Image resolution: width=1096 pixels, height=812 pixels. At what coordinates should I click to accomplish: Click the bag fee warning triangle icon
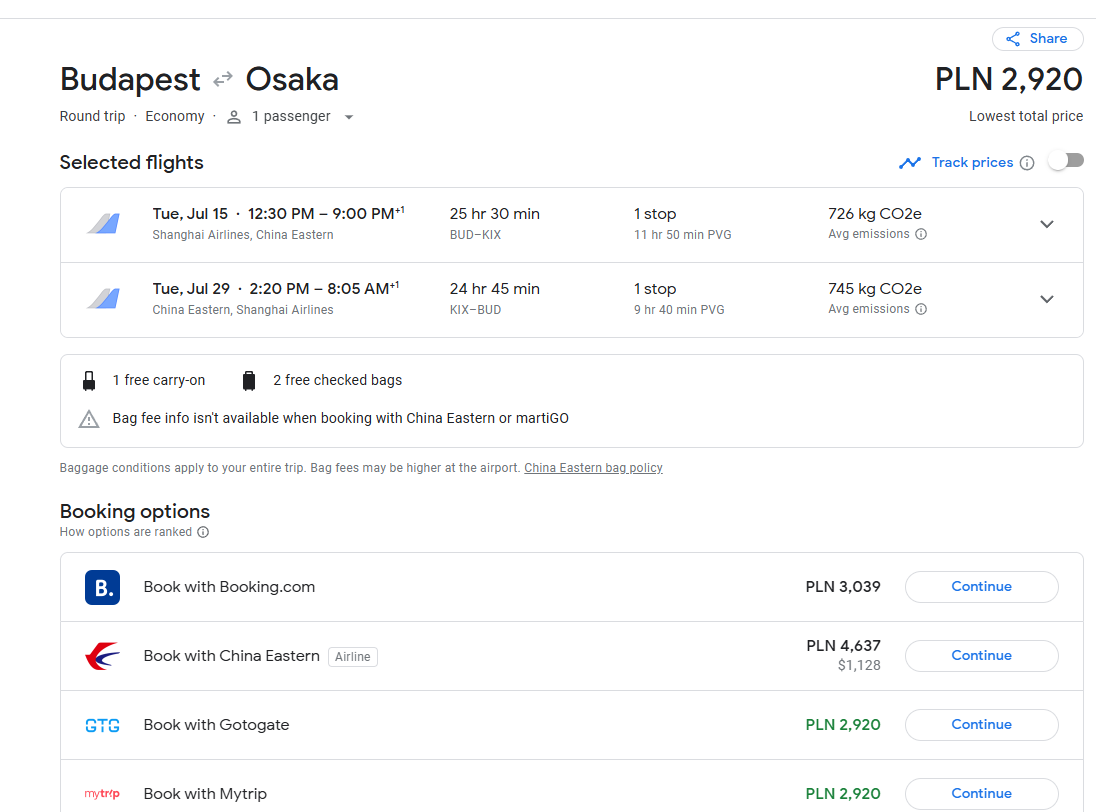click(x=89, y=419)
